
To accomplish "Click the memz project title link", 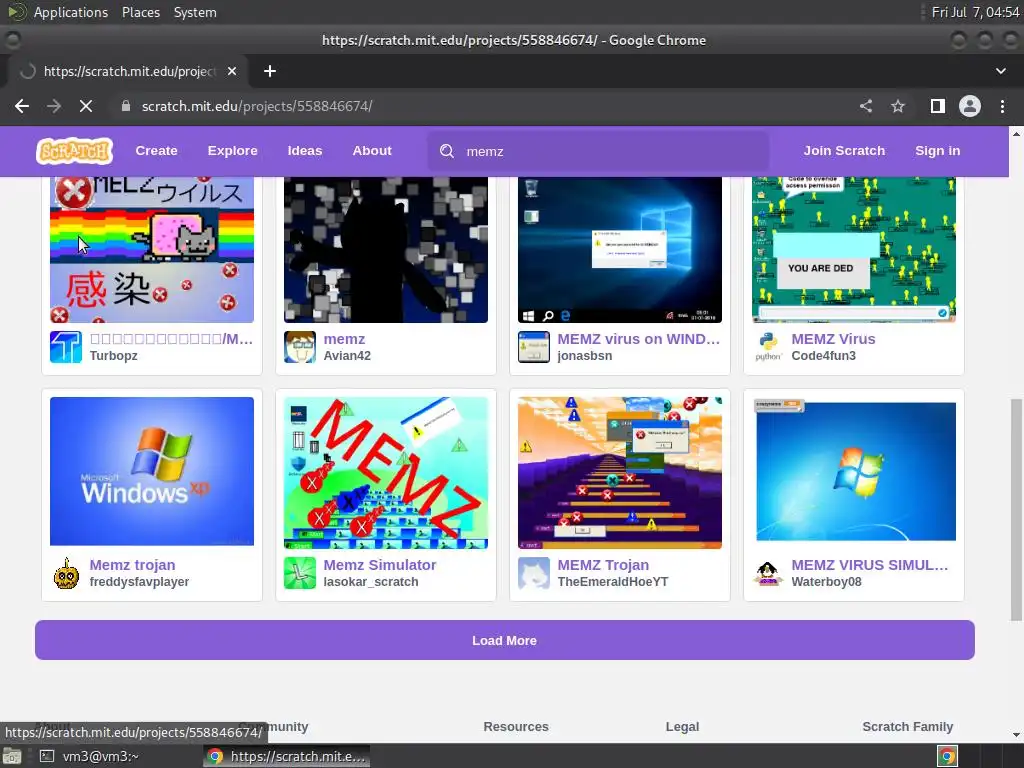I will point(344,339).
